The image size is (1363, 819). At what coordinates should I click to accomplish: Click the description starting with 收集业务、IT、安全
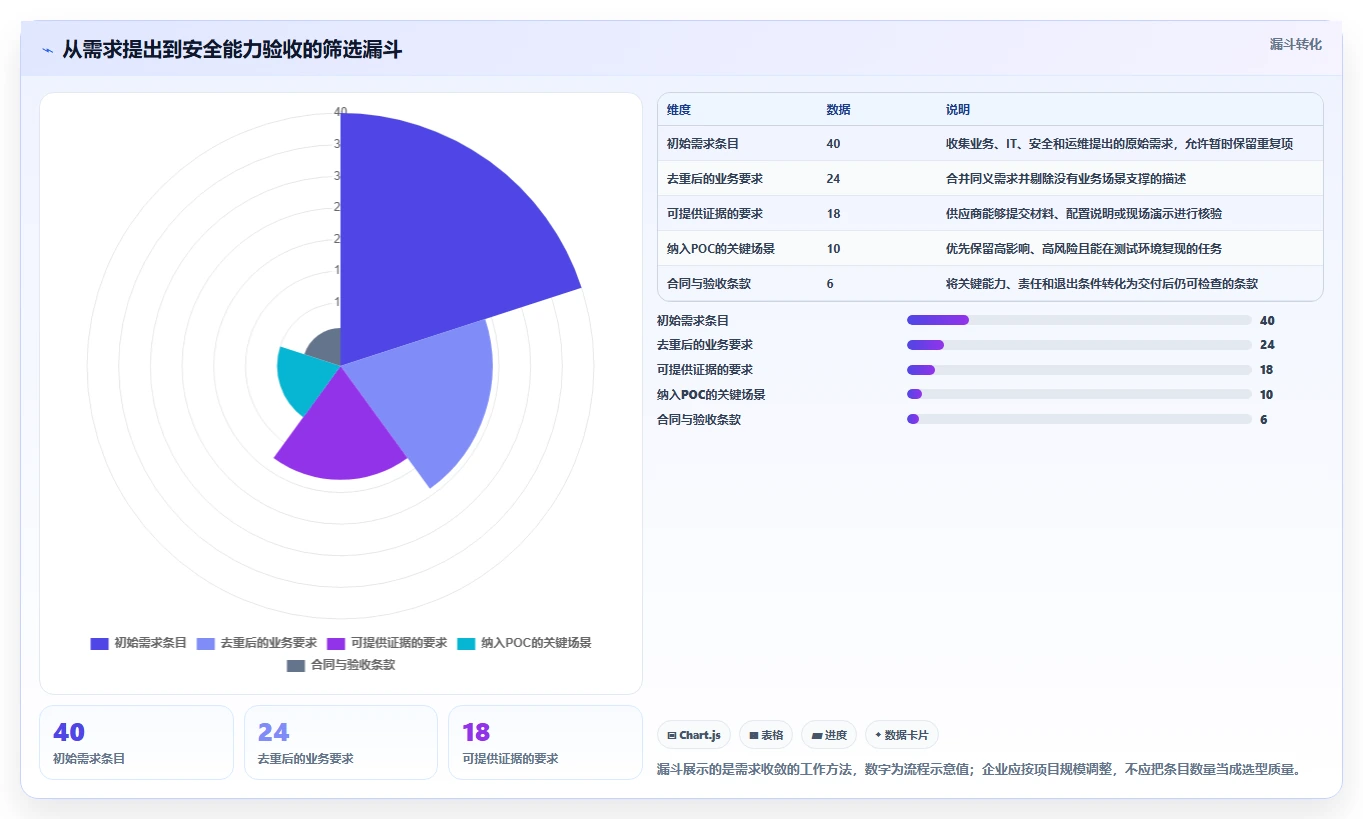(x=1119, y=144)
